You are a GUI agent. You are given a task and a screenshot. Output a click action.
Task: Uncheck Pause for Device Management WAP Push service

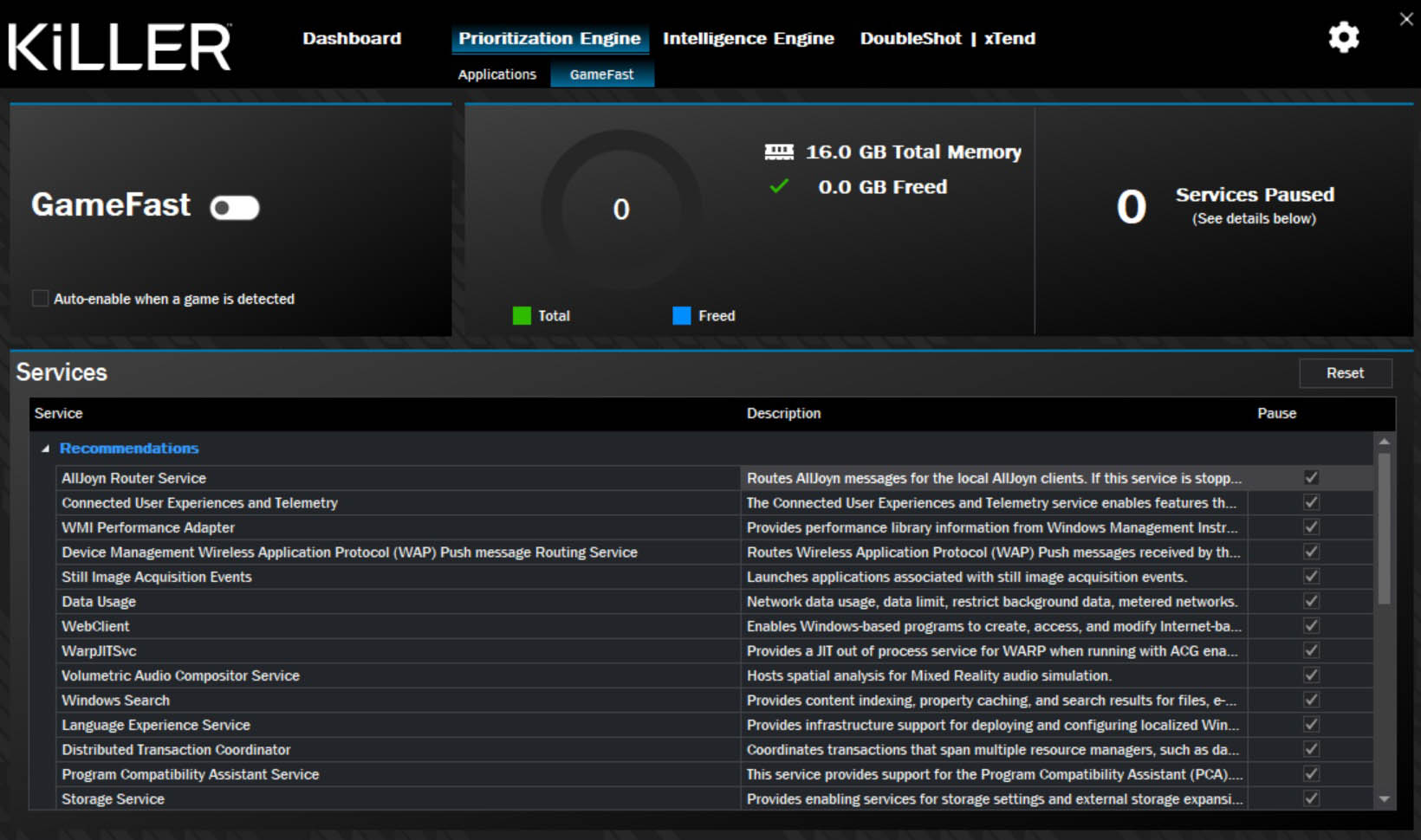(1312, 552)
